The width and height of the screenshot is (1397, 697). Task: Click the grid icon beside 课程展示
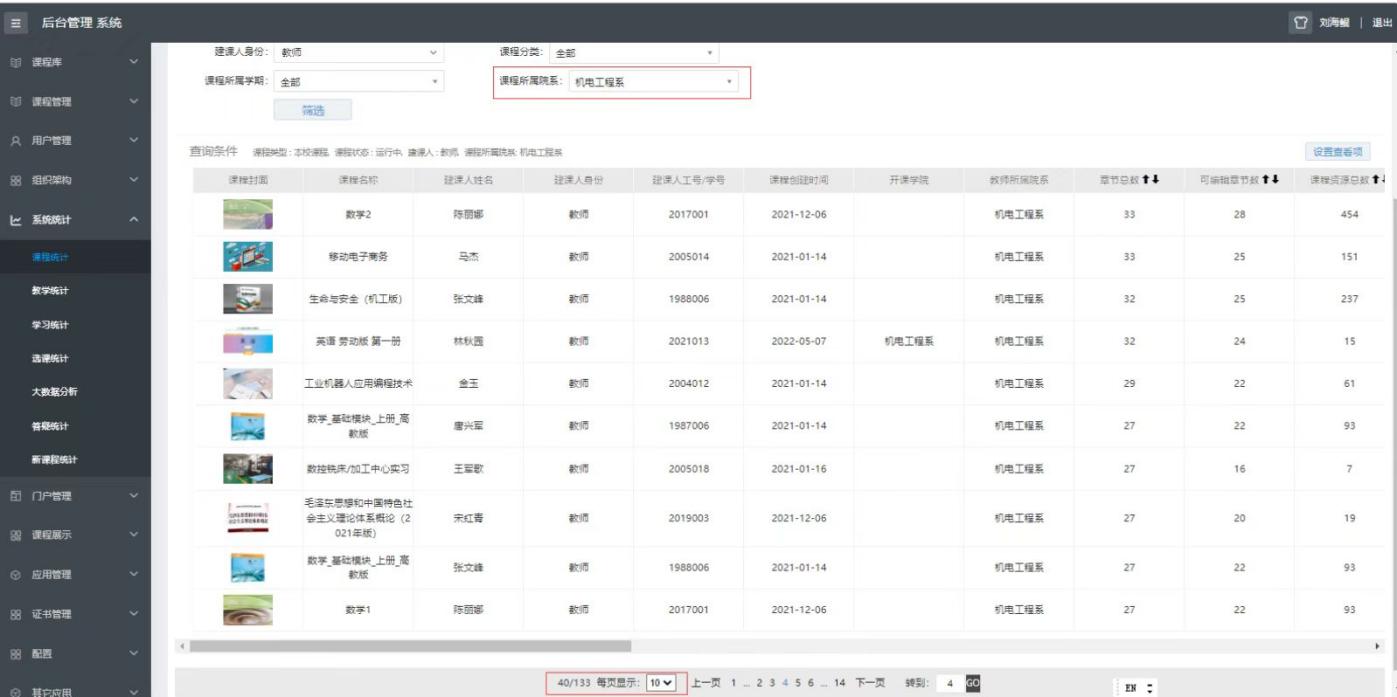coord(16,535)
